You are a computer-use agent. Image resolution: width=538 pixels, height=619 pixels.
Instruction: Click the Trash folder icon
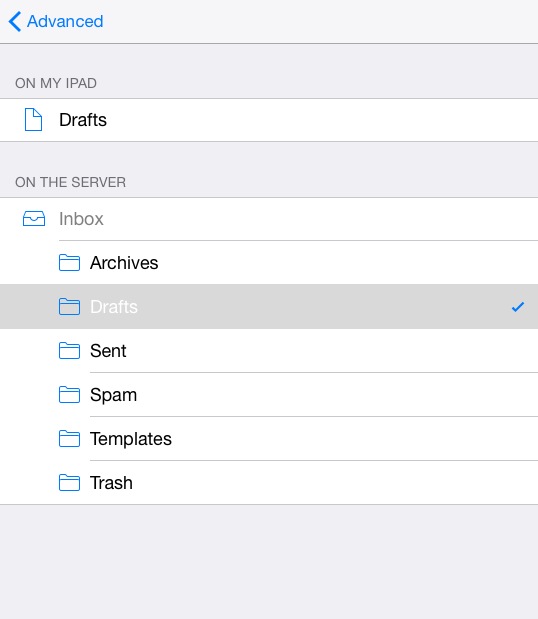(x=69, y=482)
